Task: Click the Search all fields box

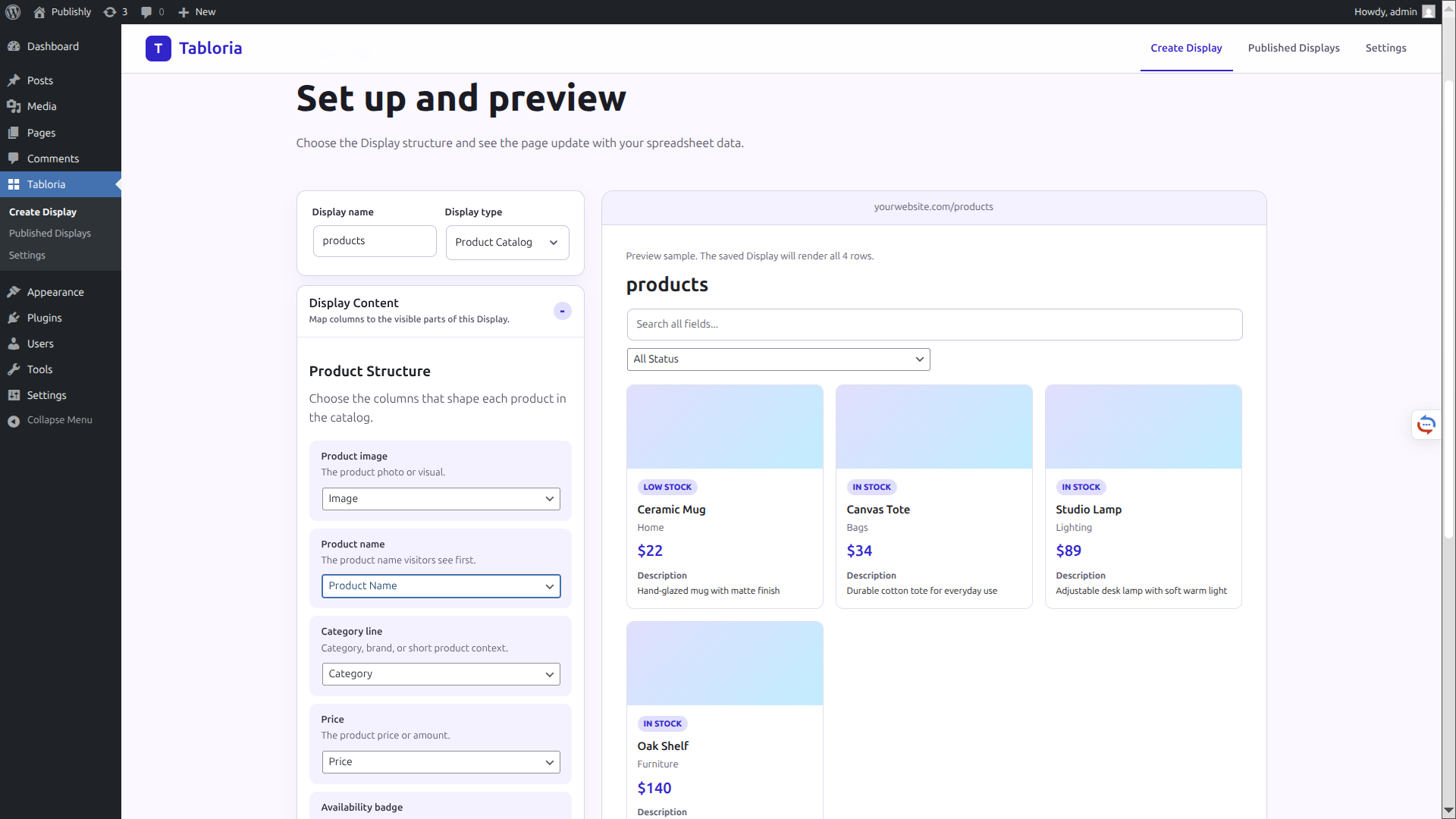Action: 934,325
